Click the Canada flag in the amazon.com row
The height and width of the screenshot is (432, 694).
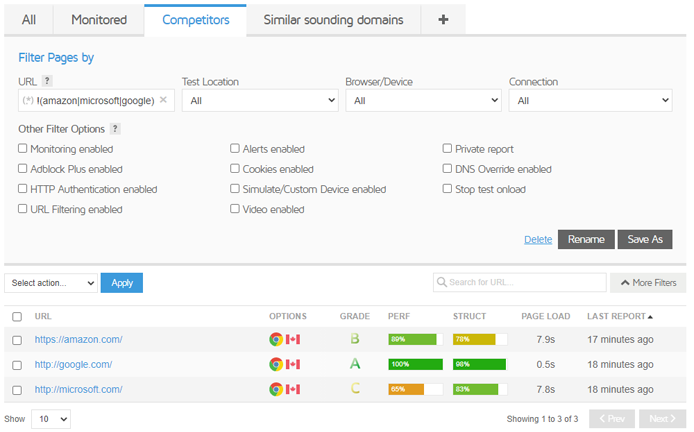pyautogui.click(x=293, y=339)
